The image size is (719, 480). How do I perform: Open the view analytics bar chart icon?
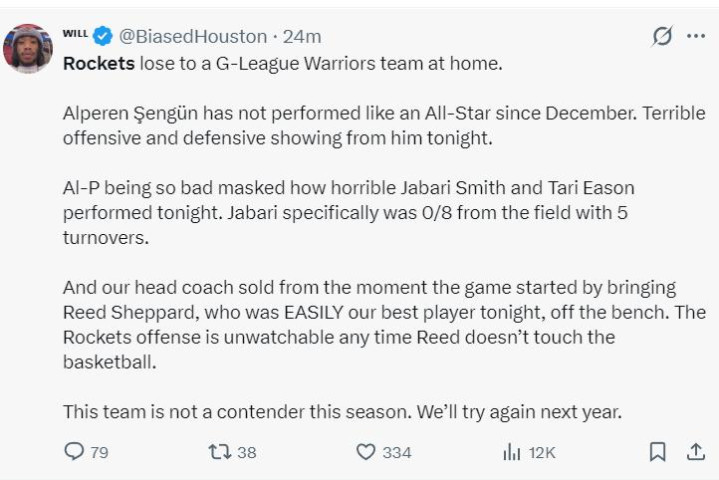(x=511, y=452)
